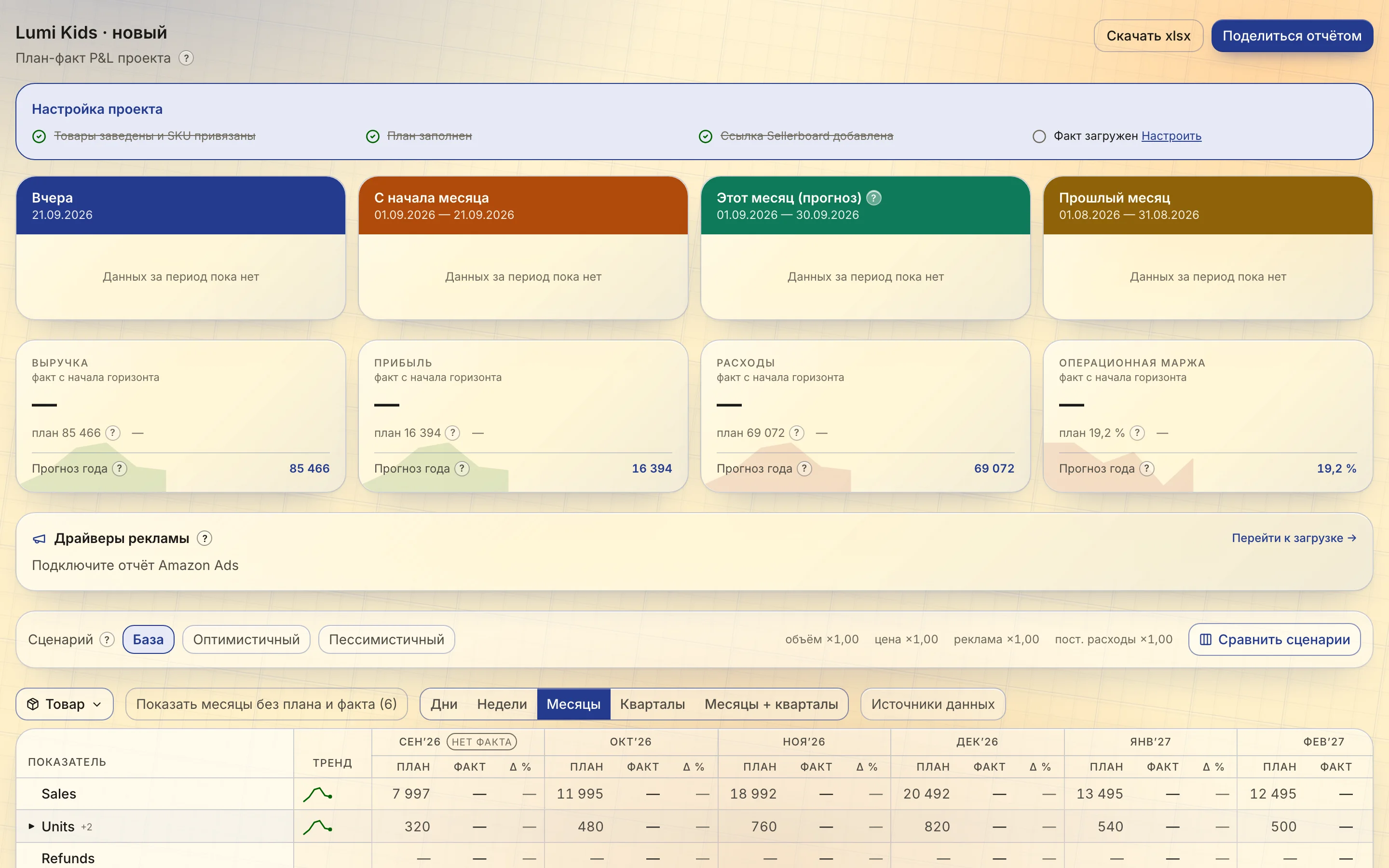Click help icon on Этот месяц (прогноз) card
Viewport: 1389px width, 868px height.
873,198
